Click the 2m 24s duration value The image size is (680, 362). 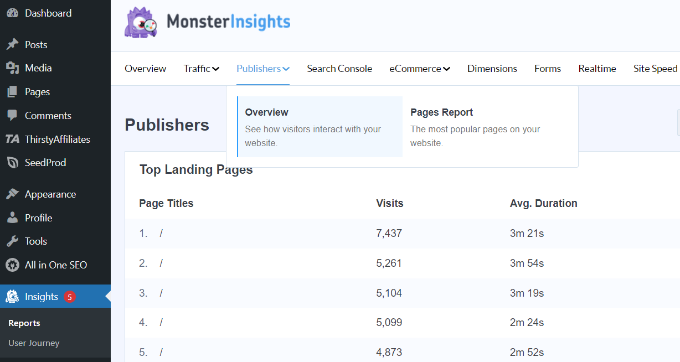pos(526,322)
